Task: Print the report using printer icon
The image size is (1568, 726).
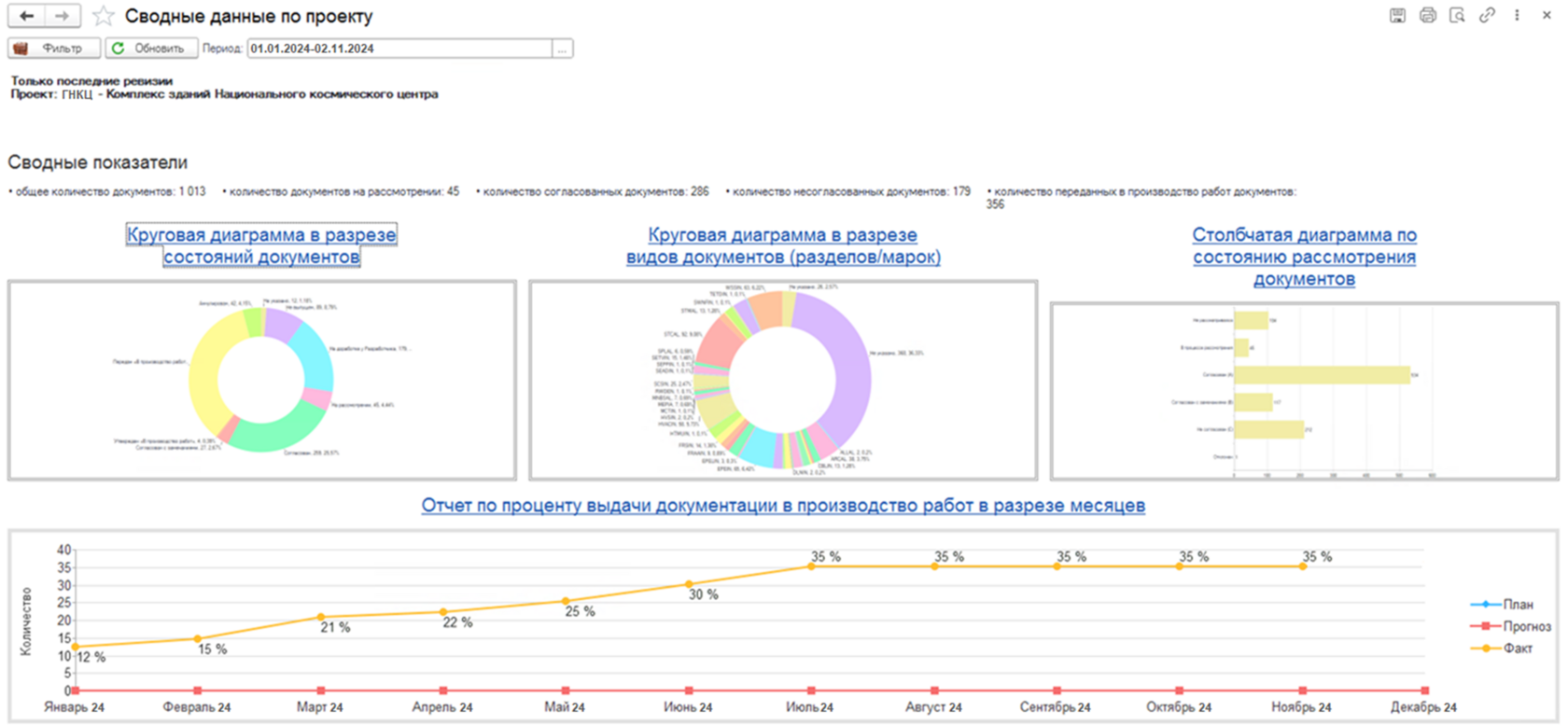Action: click(x=1427, y=15)
